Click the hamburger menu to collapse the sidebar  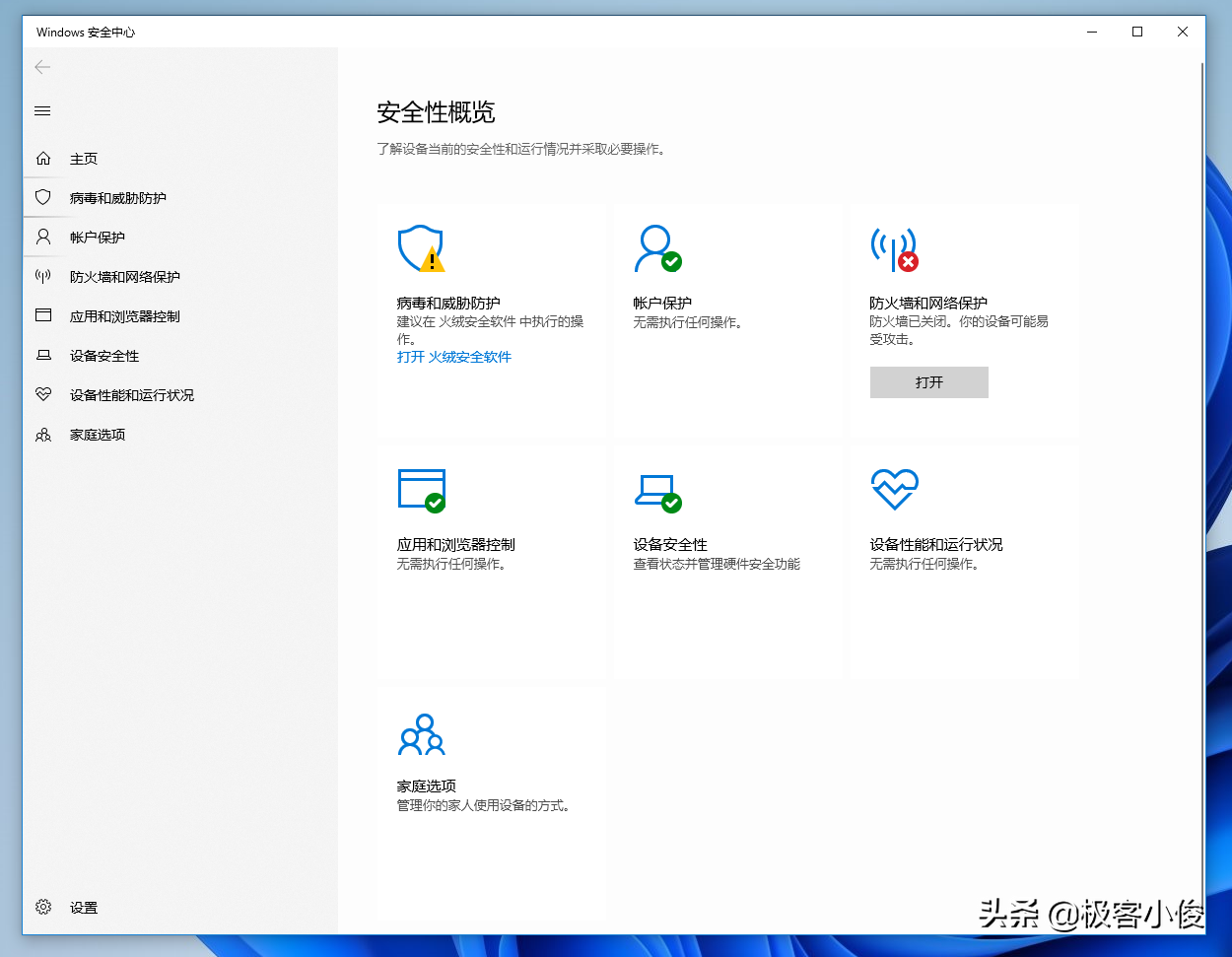(x=41, y=110)
